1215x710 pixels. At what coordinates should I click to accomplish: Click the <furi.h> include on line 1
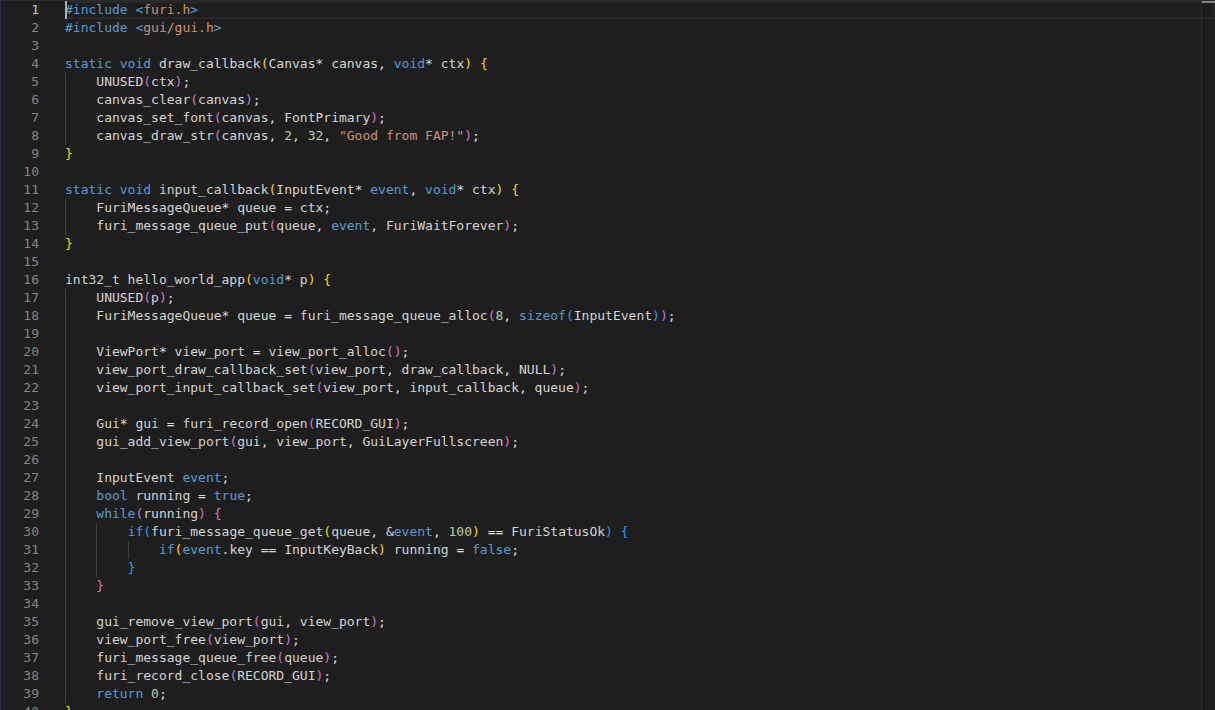tap(166, 10)
